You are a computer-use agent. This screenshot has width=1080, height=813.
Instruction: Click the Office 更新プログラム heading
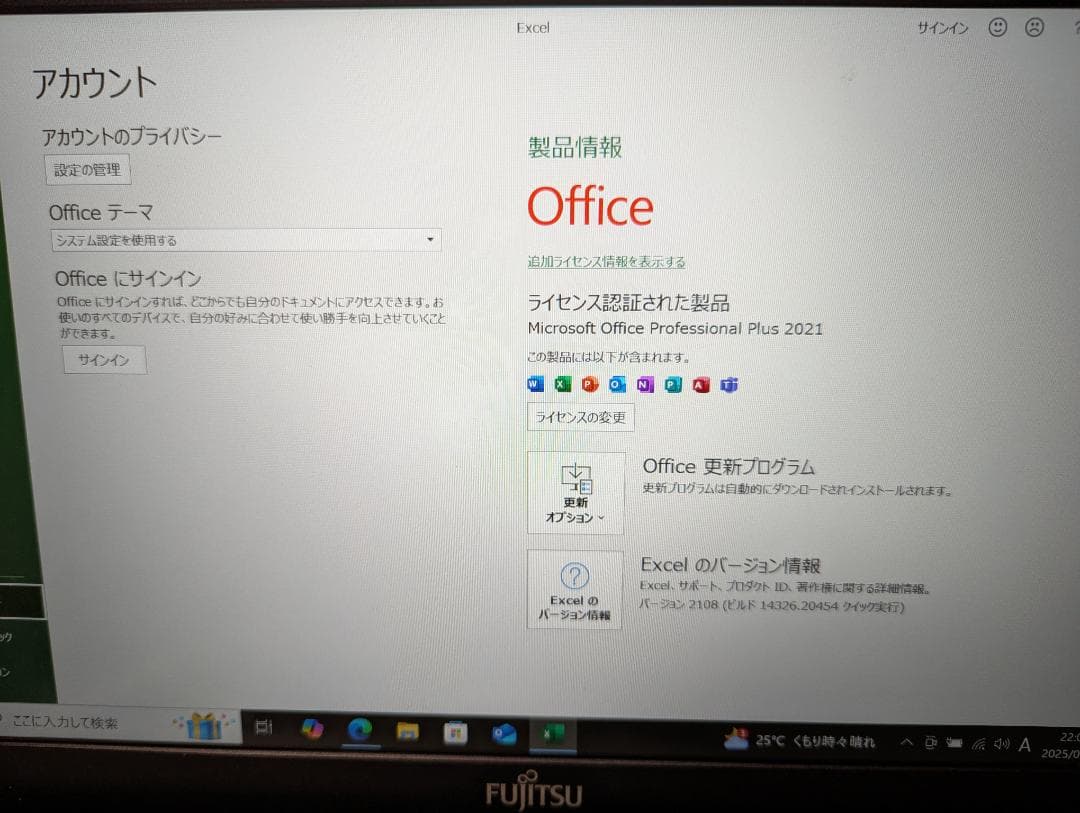click(728, 466)
